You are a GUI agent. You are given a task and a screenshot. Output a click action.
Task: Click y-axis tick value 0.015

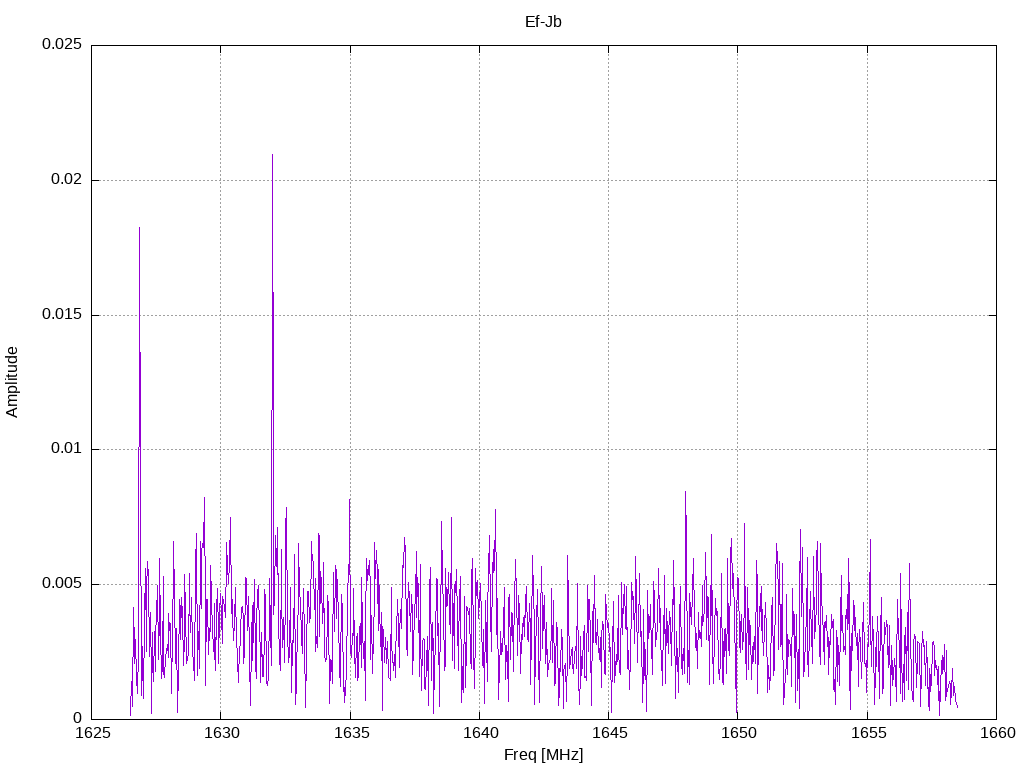pos(62,314)
